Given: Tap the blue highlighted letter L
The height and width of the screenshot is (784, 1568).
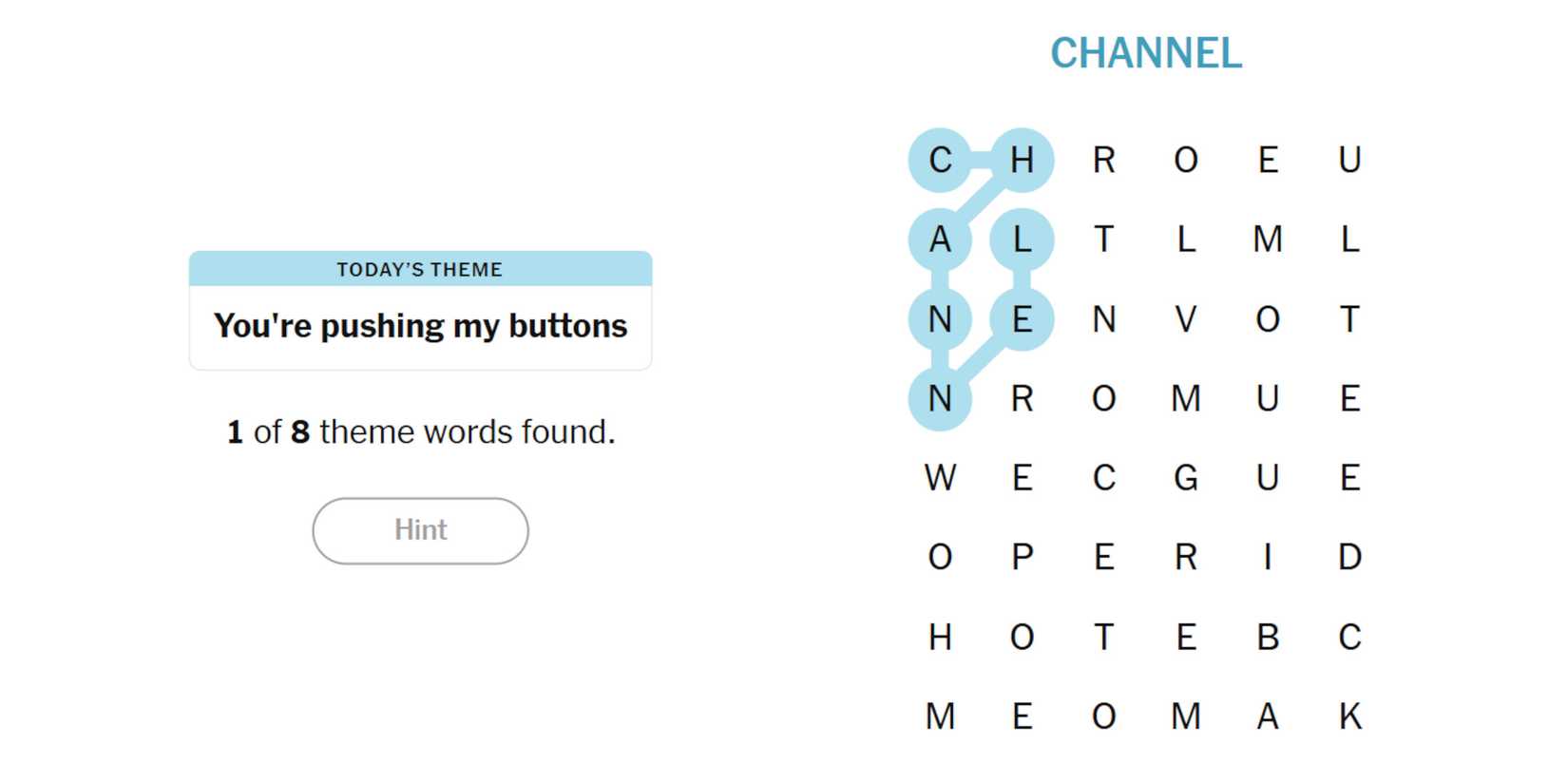Looking at the screenshot, I should (1022, 239).
